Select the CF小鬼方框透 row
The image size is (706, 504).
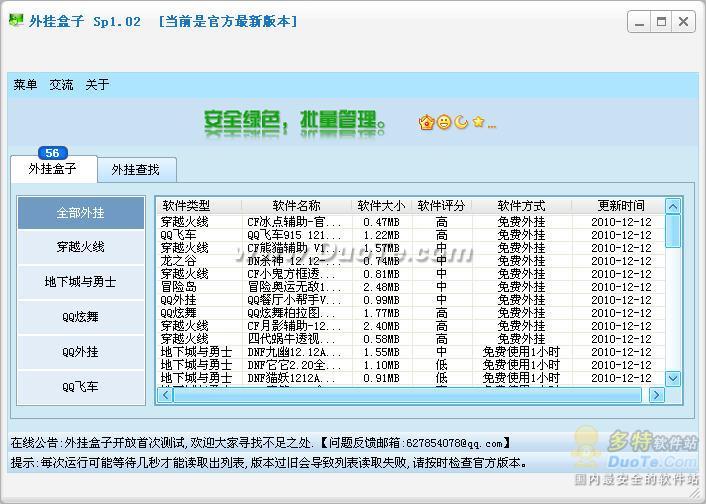click(412, 274)
